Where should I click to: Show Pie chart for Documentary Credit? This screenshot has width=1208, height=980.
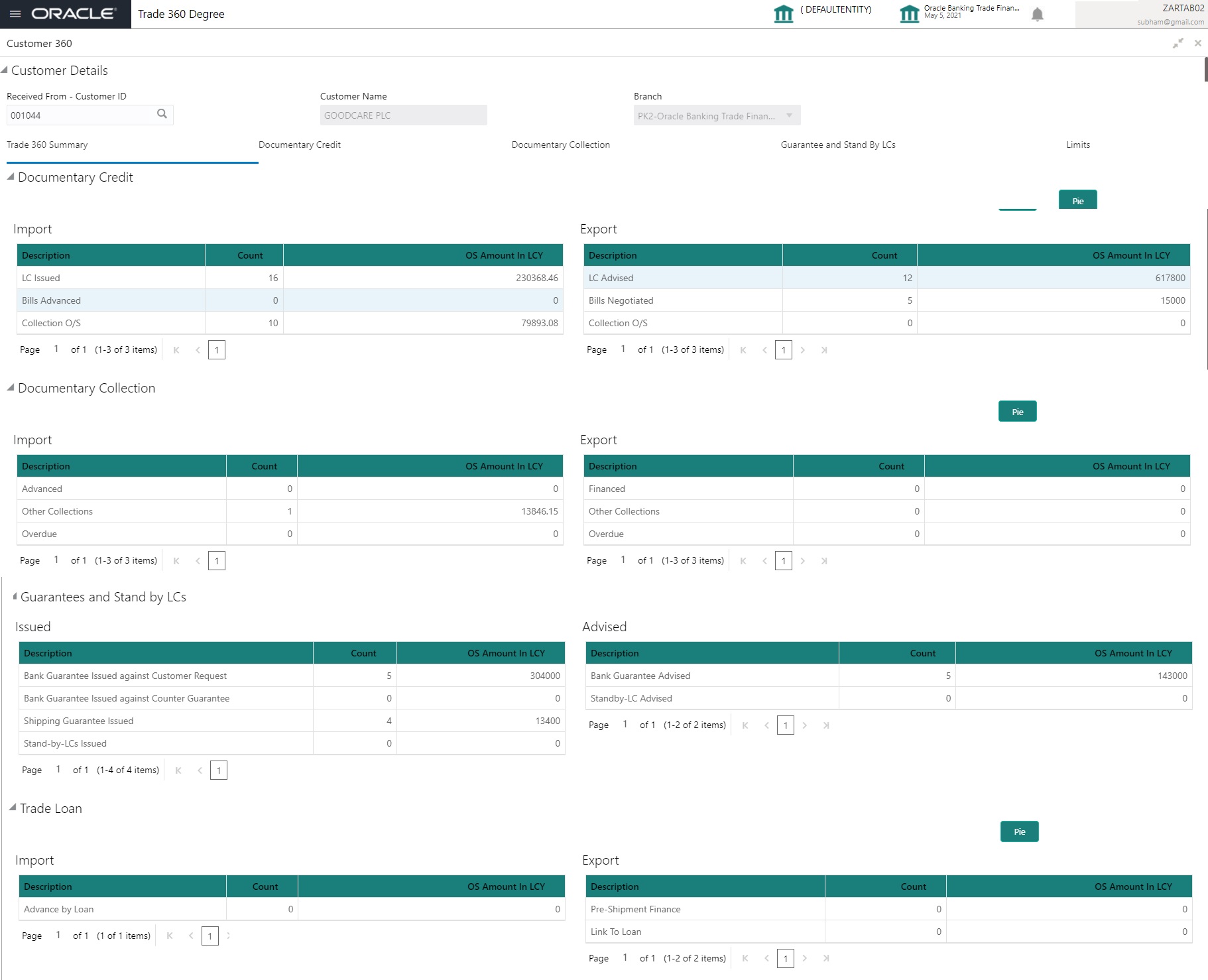pos(1078,200)
